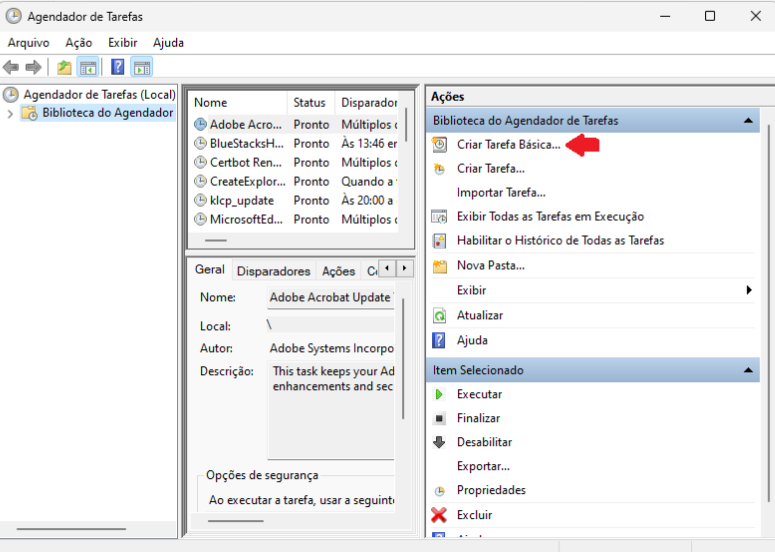Image resolution: width=775 pixels, height=552 pixels.
Task: Click Exportar... action
Action: [483, 466]
